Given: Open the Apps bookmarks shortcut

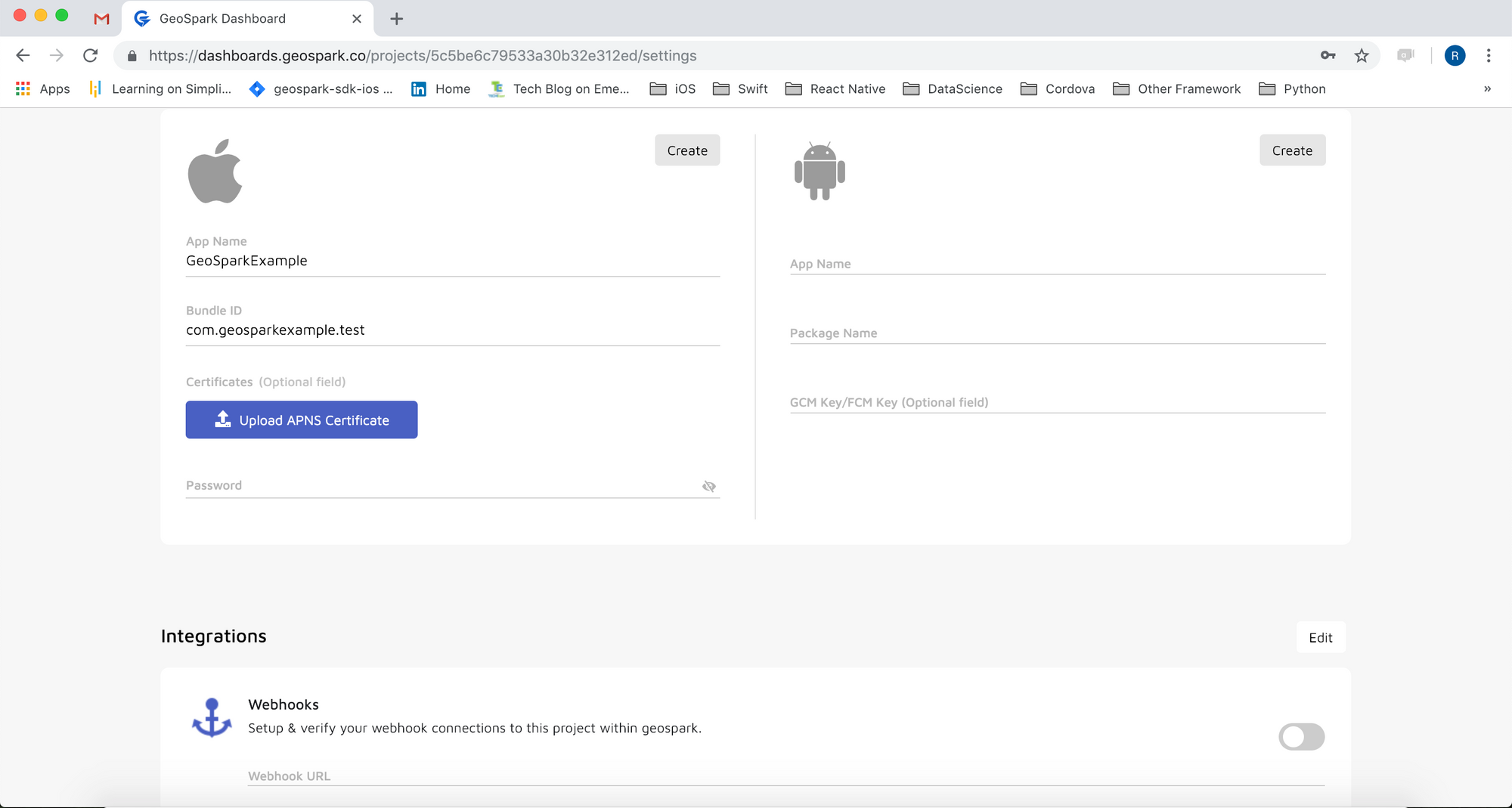Looking at the screenshot, I should pyautogui.click(x=43, y=89).
